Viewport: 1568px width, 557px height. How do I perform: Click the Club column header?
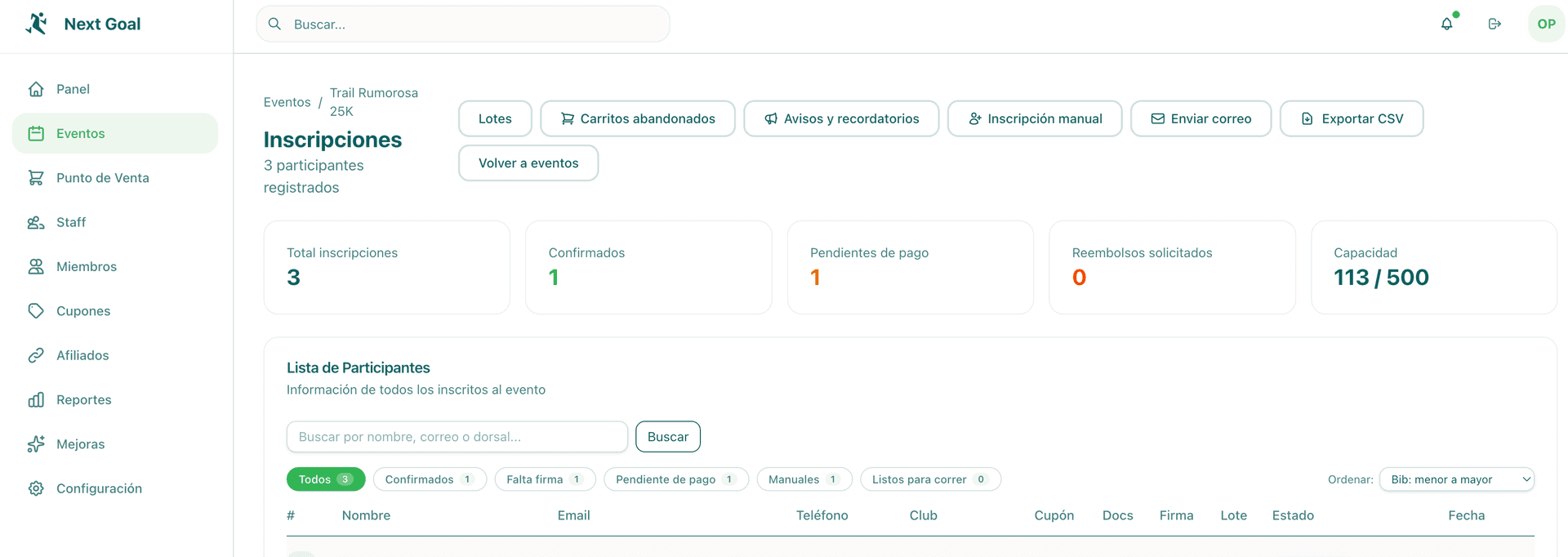point(924,515)
